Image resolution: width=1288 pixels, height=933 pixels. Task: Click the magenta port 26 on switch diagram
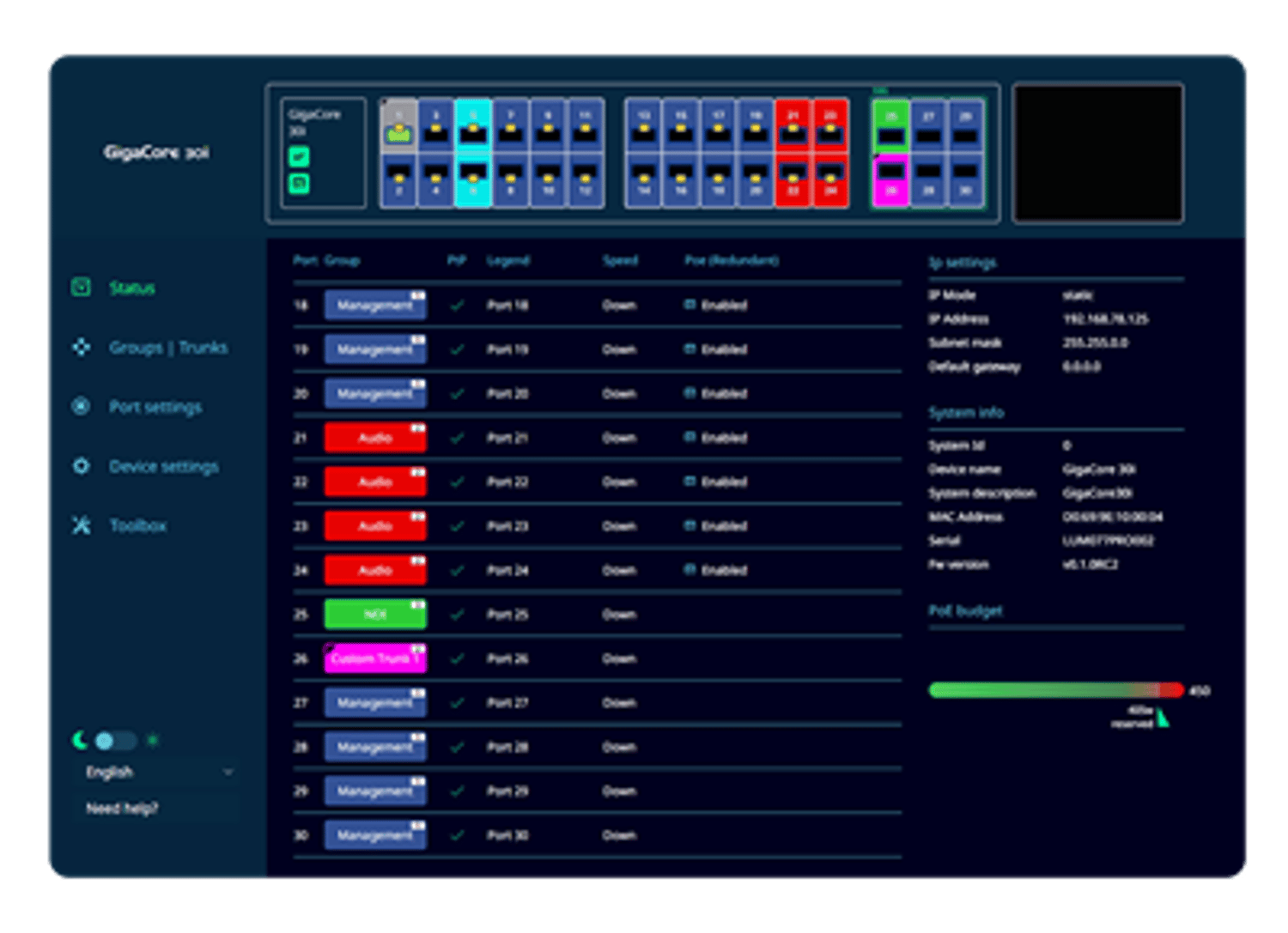(891, 180)
